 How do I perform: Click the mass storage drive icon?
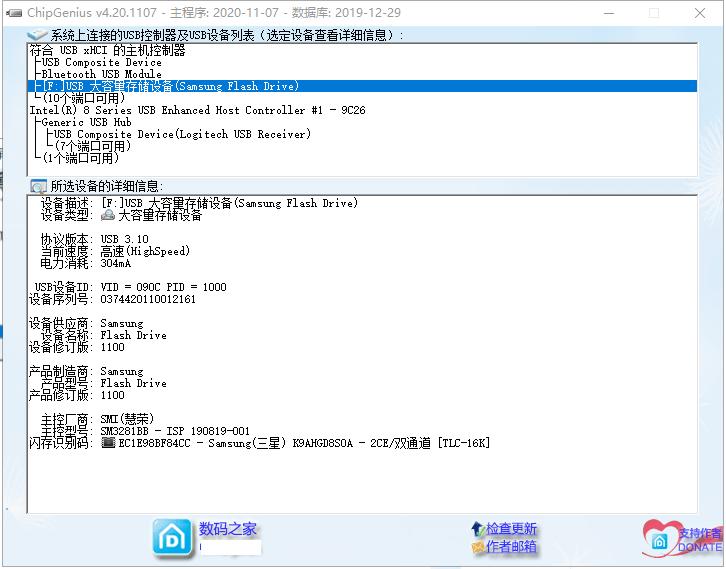point(108,215)
